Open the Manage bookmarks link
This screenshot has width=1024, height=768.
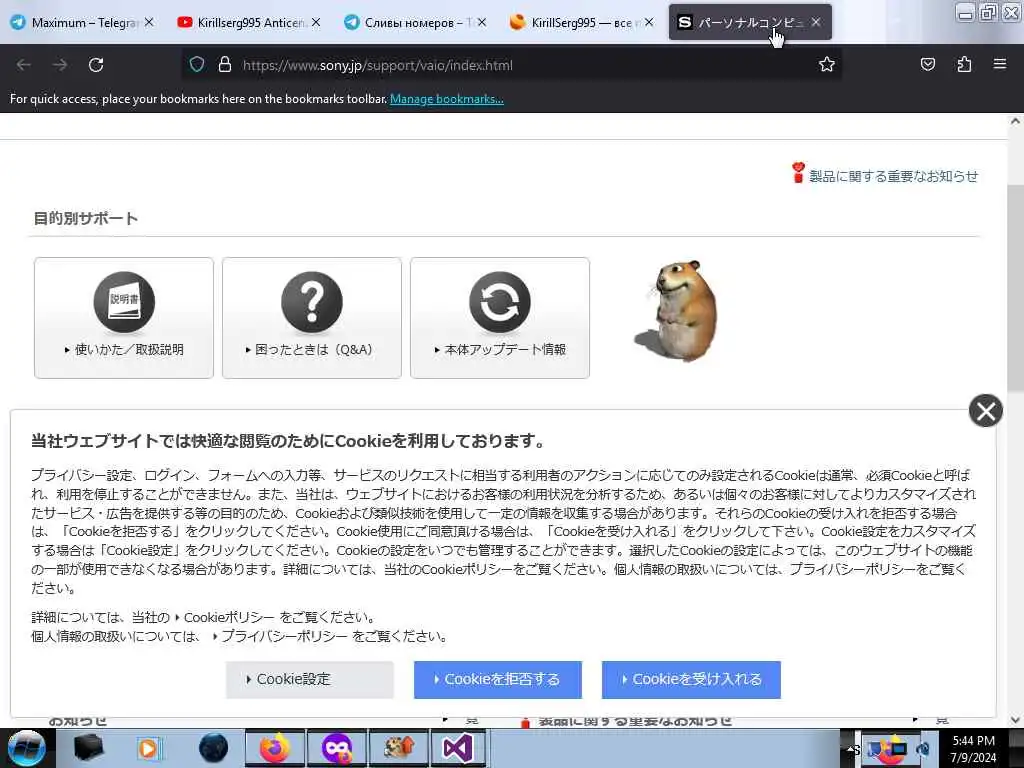pos(447,99)
